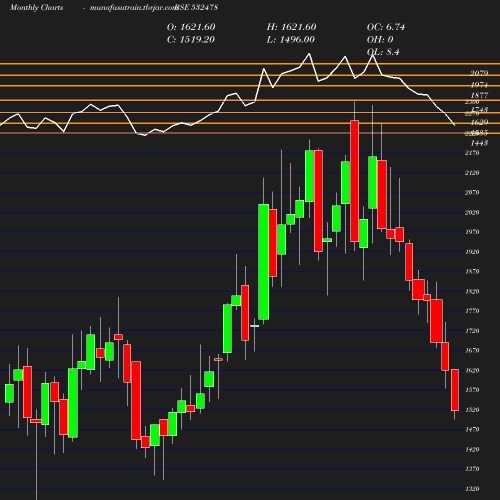Image resolution: width=500 pixels, height=500 pixels.
Task: Click the "BSE 532478" symbol label
Action: (196, 7)
